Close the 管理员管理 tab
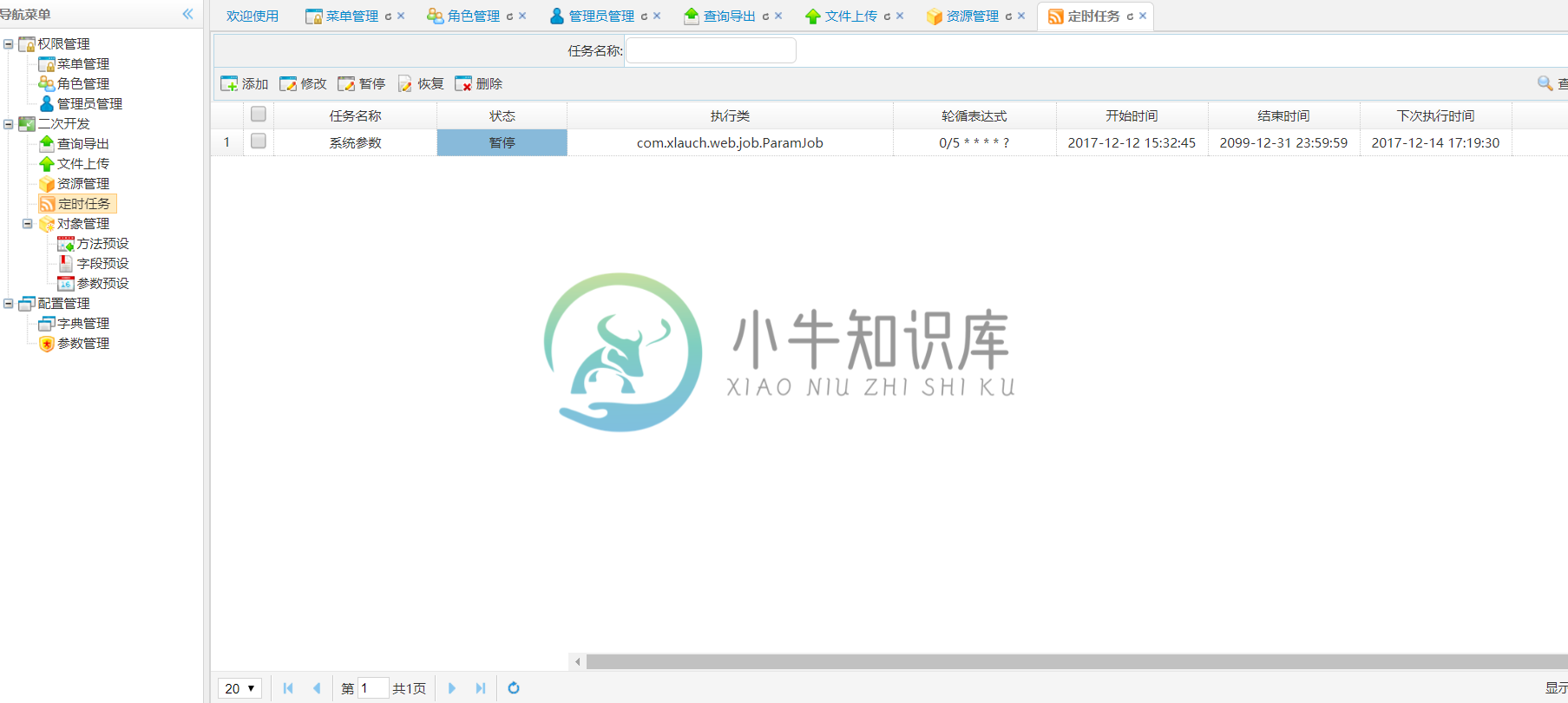Image resolution: width=1568 pixels, height=703 pixels. 657,16
